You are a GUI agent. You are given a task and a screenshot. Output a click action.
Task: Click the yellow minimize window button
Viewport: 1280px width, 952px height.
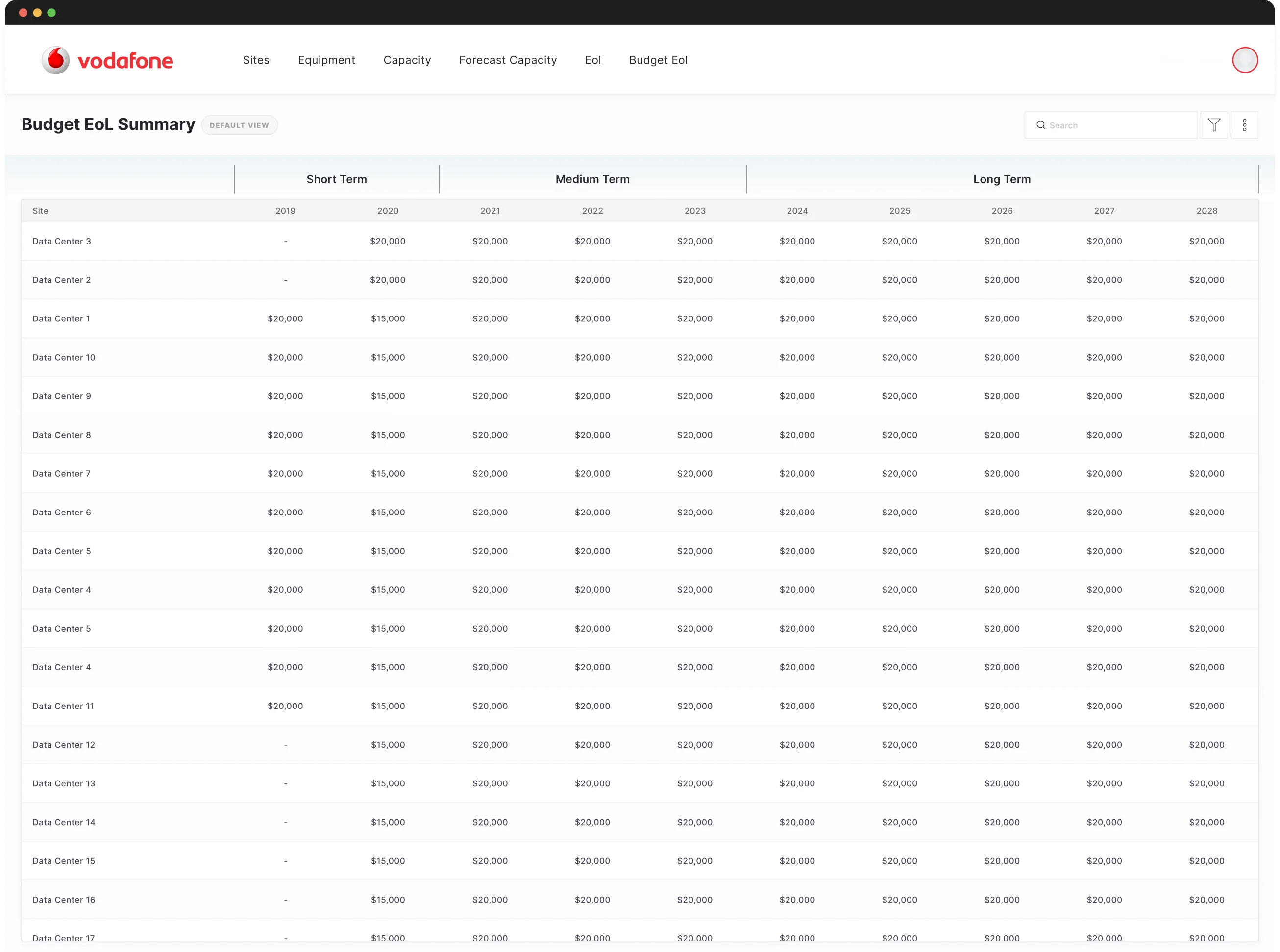coord(37,12)
